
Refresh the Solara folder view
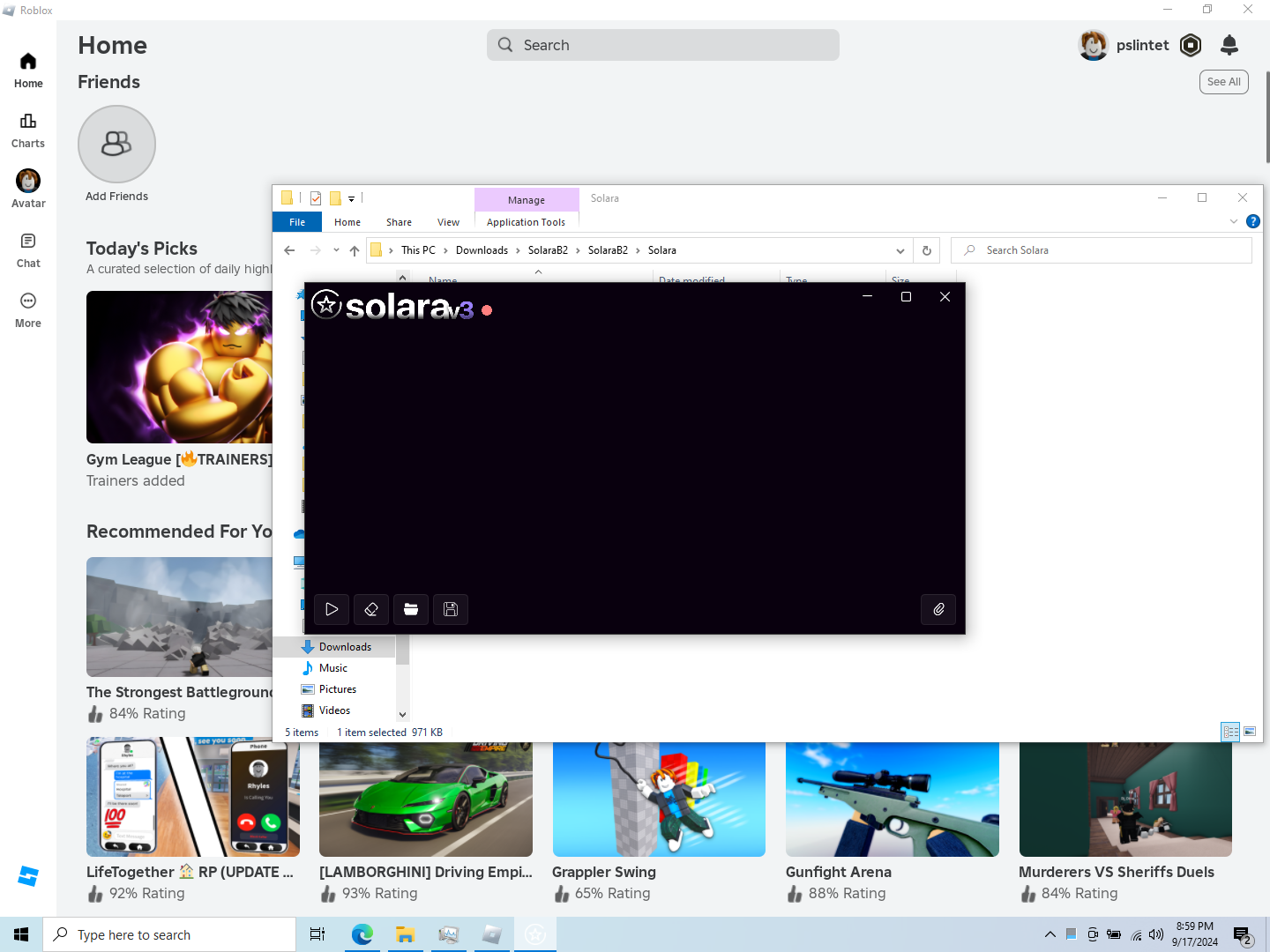[x=927, y=250]
